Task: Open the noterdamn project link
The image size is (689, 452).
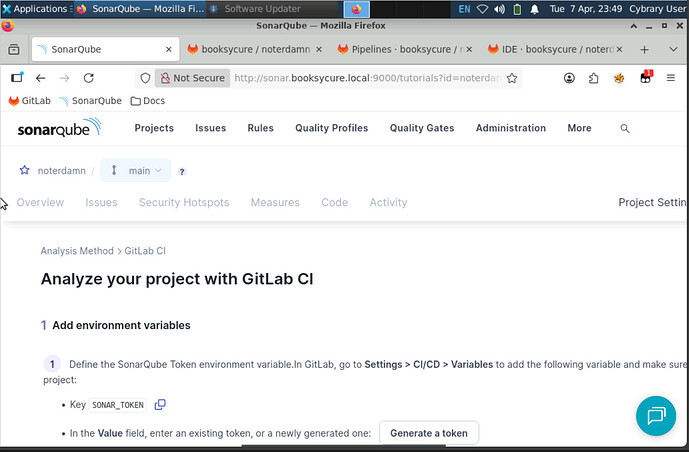Action: [62, 171]
